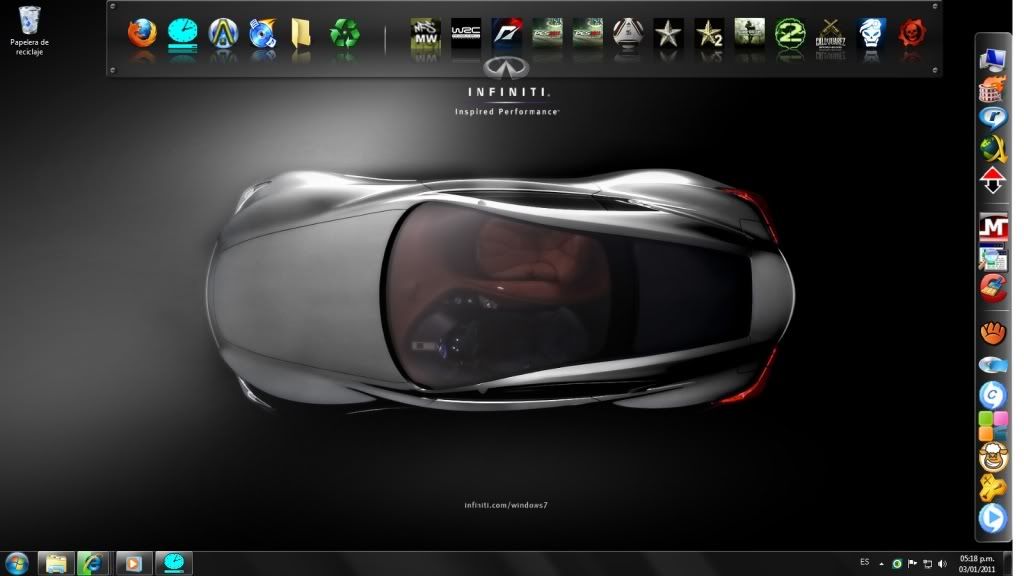Launch Internet Explorer from the taskbar

coord(93,563)
